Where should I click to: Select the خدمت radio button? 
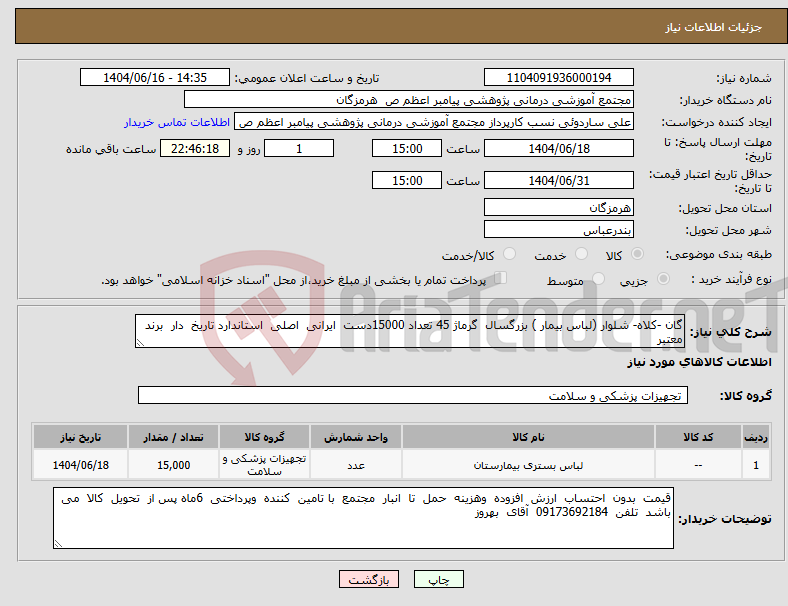click(581, 254)
